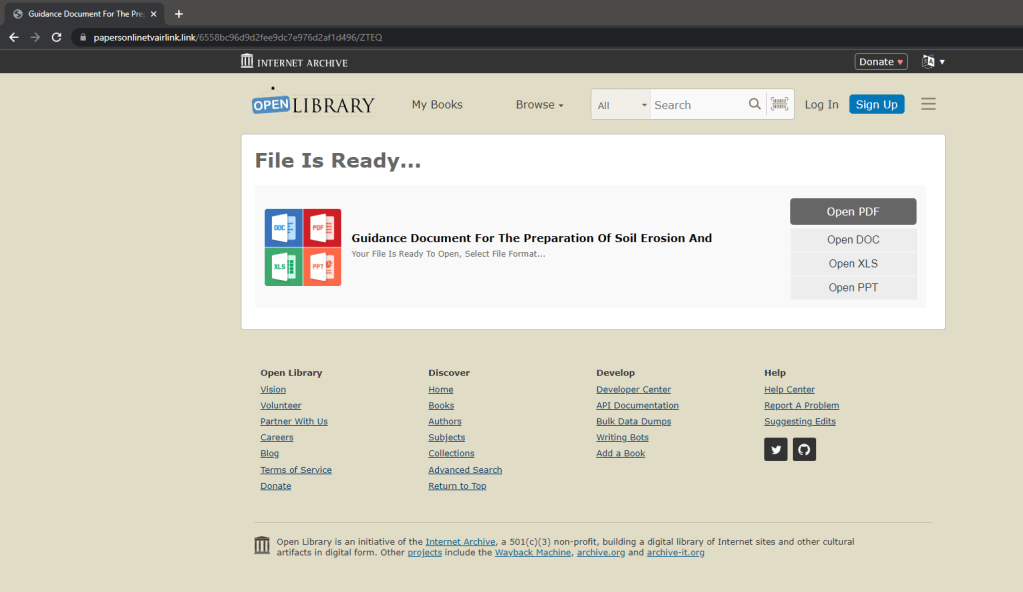The height and width of the screenshot is (592, 1023).
Task: Click the Open DOC button
Action: (853, 240)
